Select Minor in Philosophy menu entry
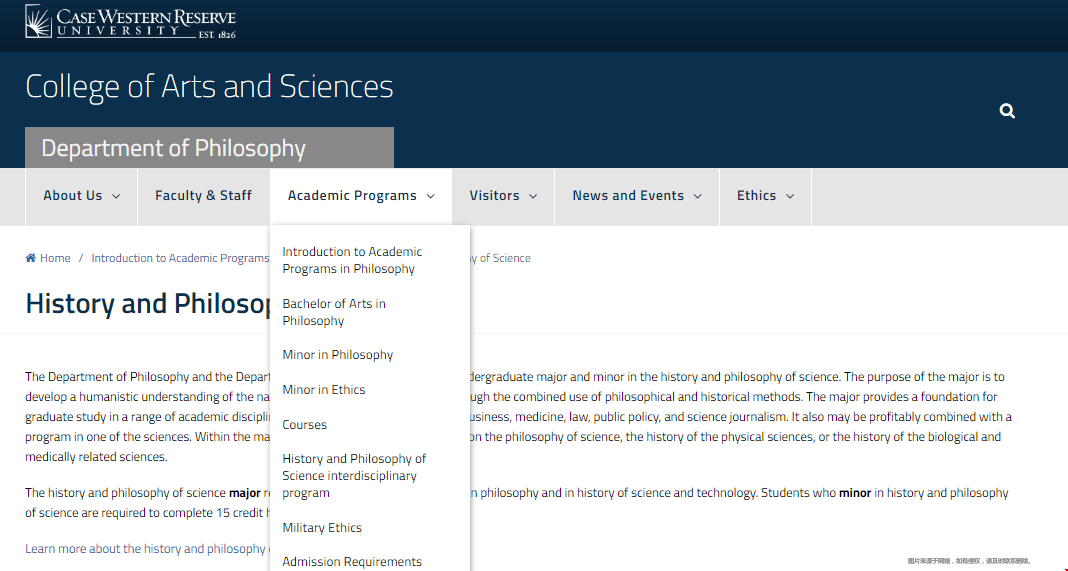The image size is (1068, 571). 338,355
